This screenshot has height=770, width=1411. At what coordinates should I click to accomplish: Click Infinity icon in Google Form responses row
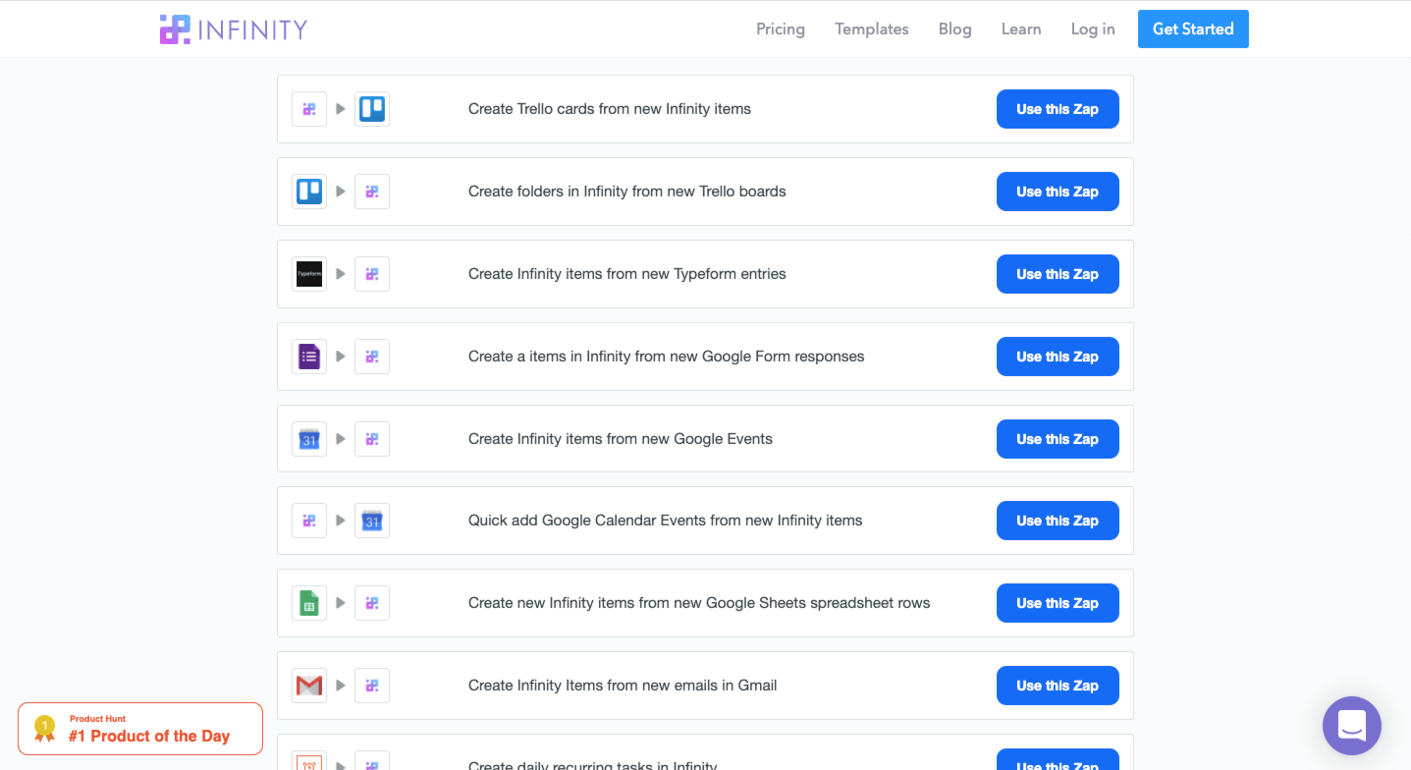(x=372, y=356)
